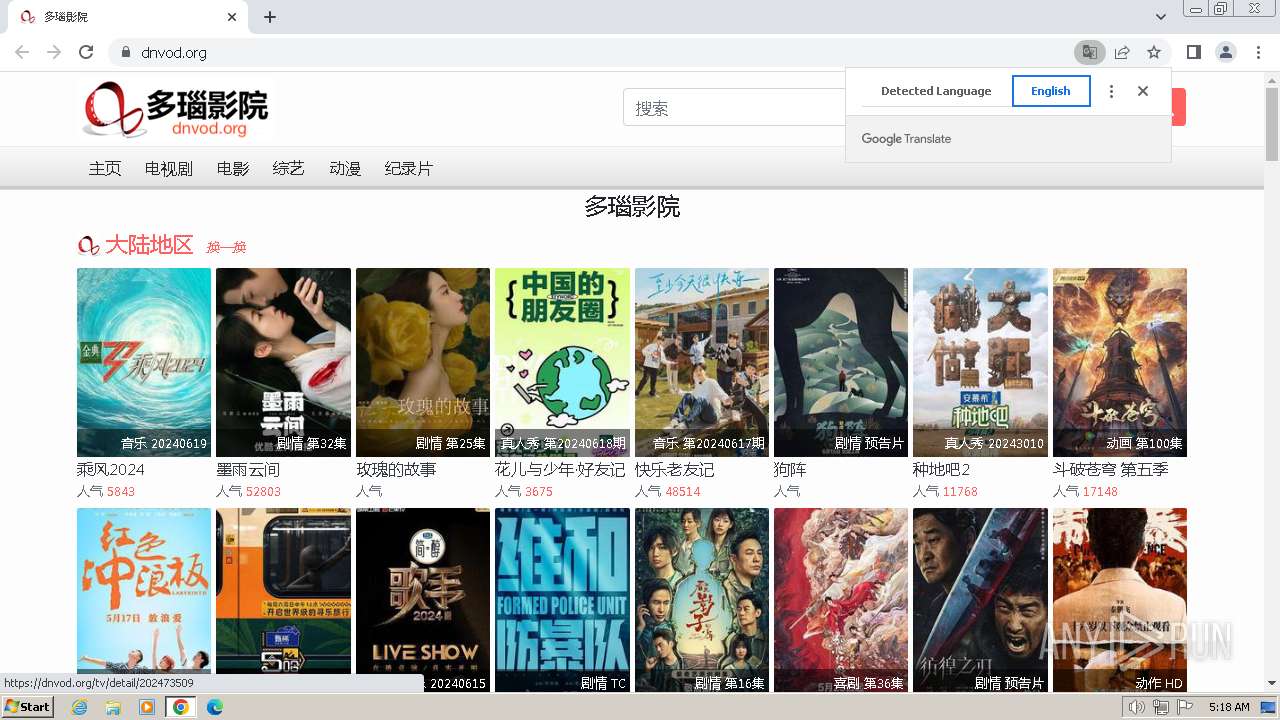Viewport: 1280px width, 720px height.
Task: Click the 红色冲浪板 poster thumbnail
Action: click(144, 600)
